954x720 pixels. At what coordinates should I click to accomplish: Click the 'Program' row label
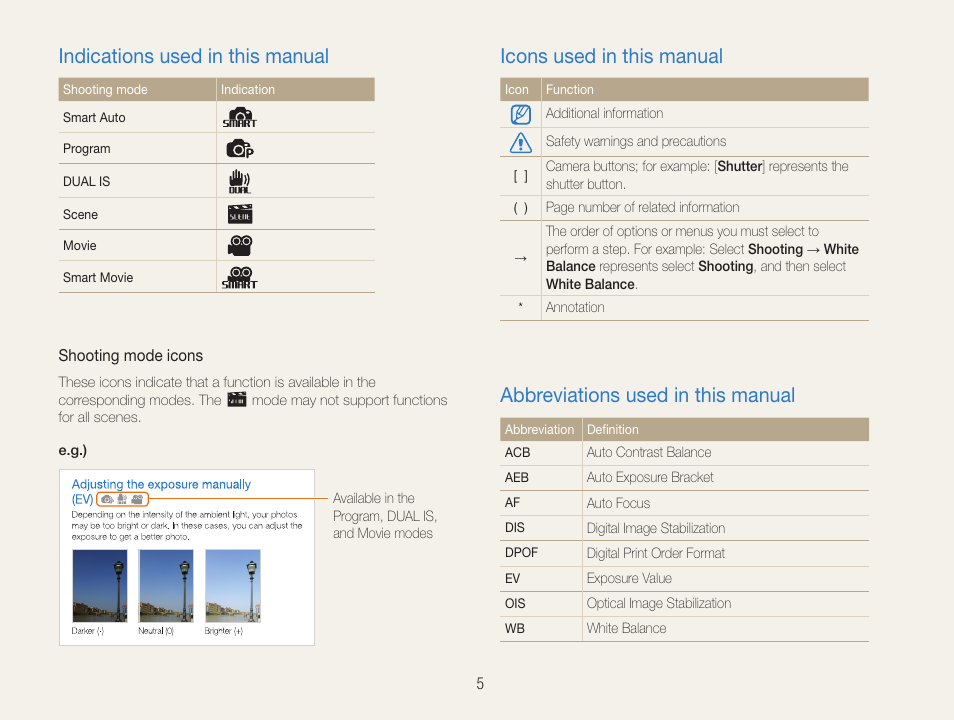86,149
